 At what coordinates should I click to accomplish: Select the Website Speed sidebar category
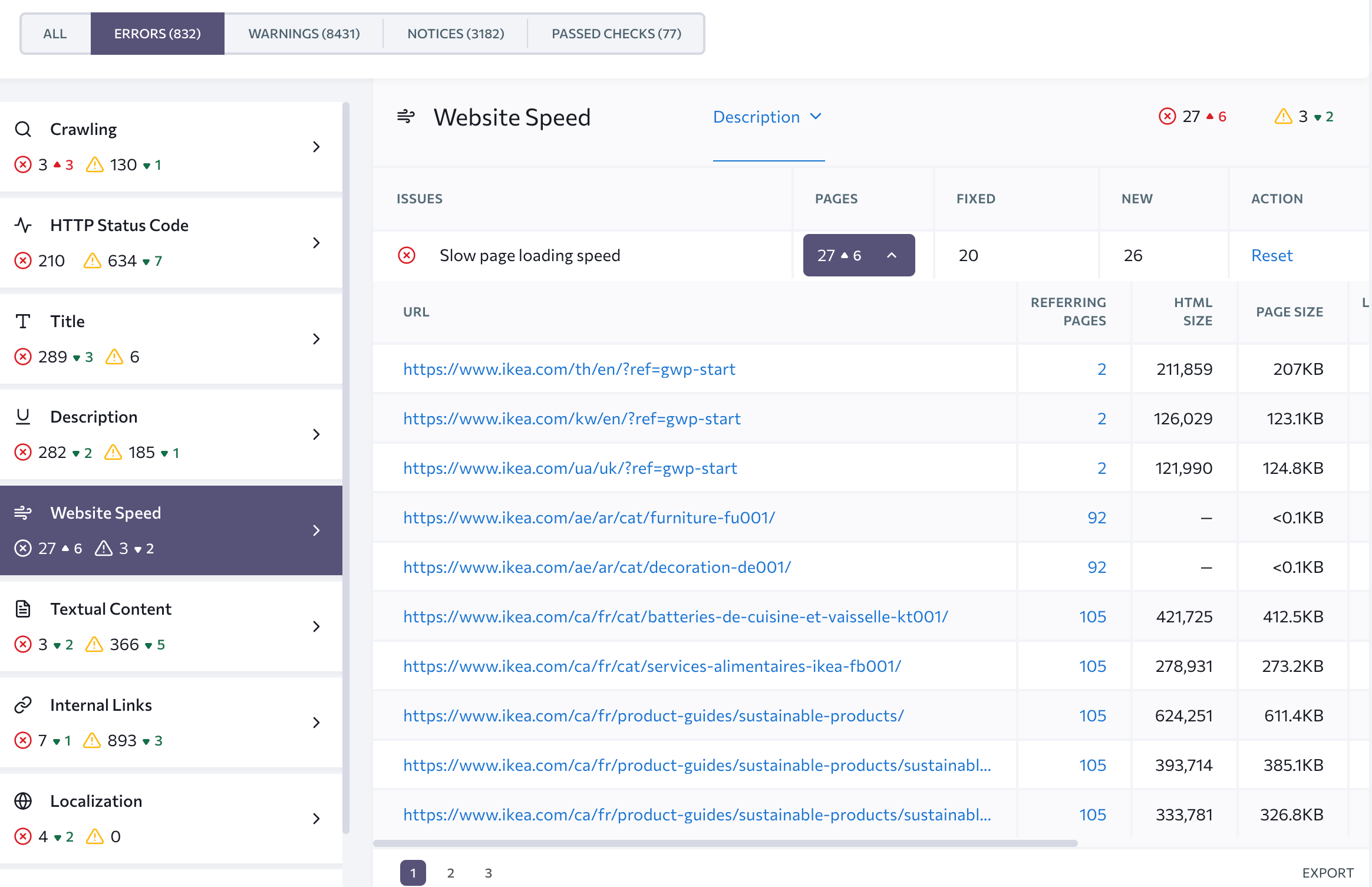point(171,530)
